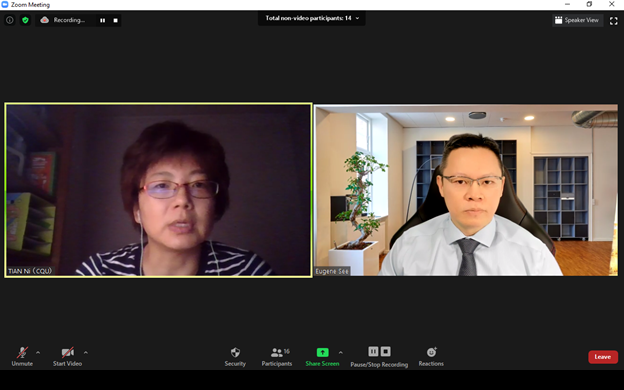This screenshot has width=624, height=390.
Task: Click the Eugene See name label
Action: pos(332,271)
